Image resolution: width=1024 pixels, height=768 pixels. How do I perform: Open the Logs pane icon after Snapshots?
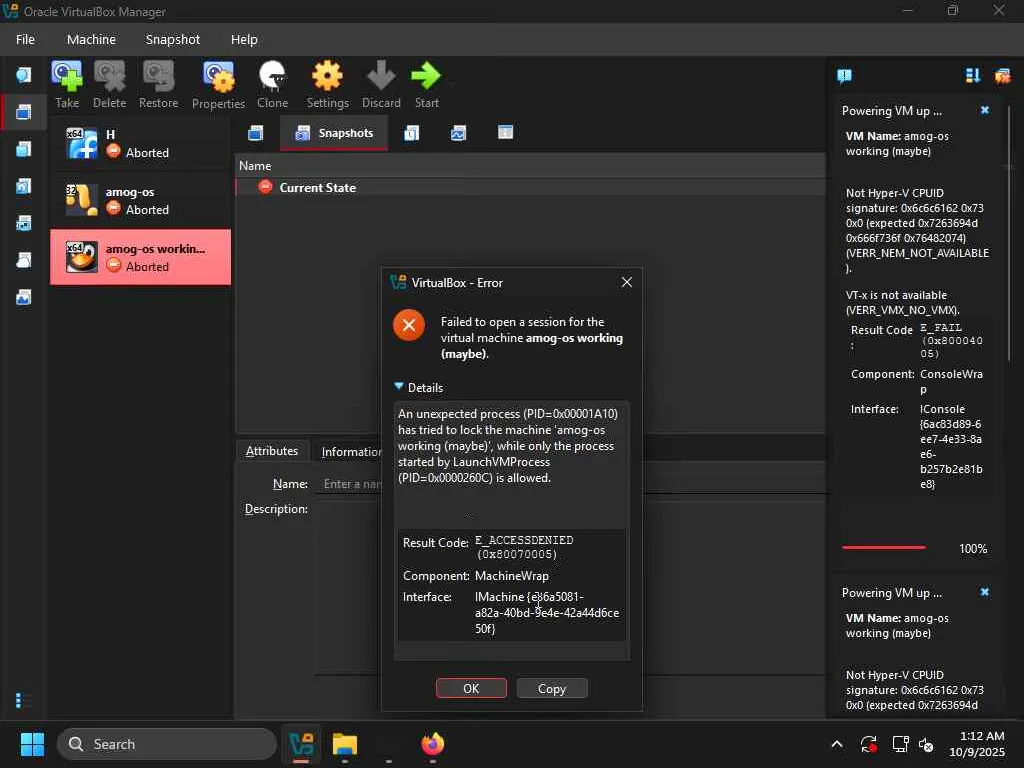pos(411,133)
